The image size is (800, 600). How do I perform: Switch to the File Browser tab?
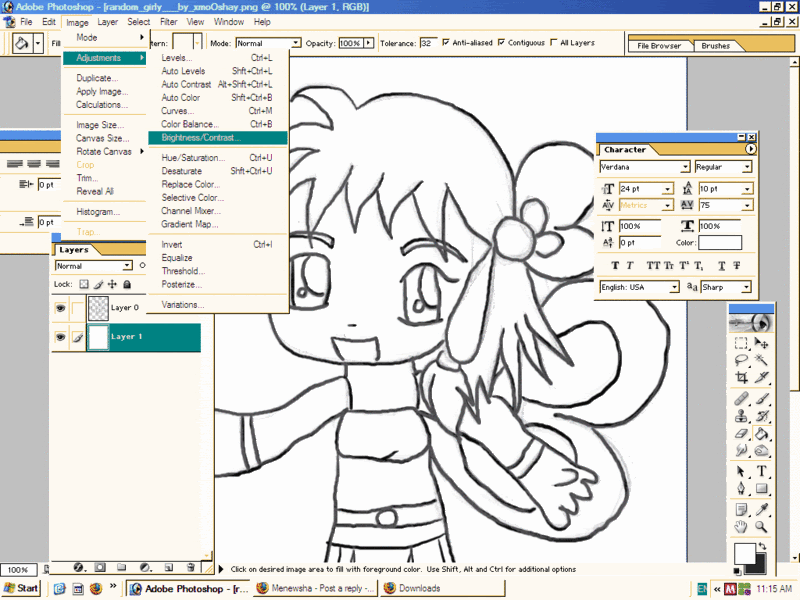coord(659,45)
